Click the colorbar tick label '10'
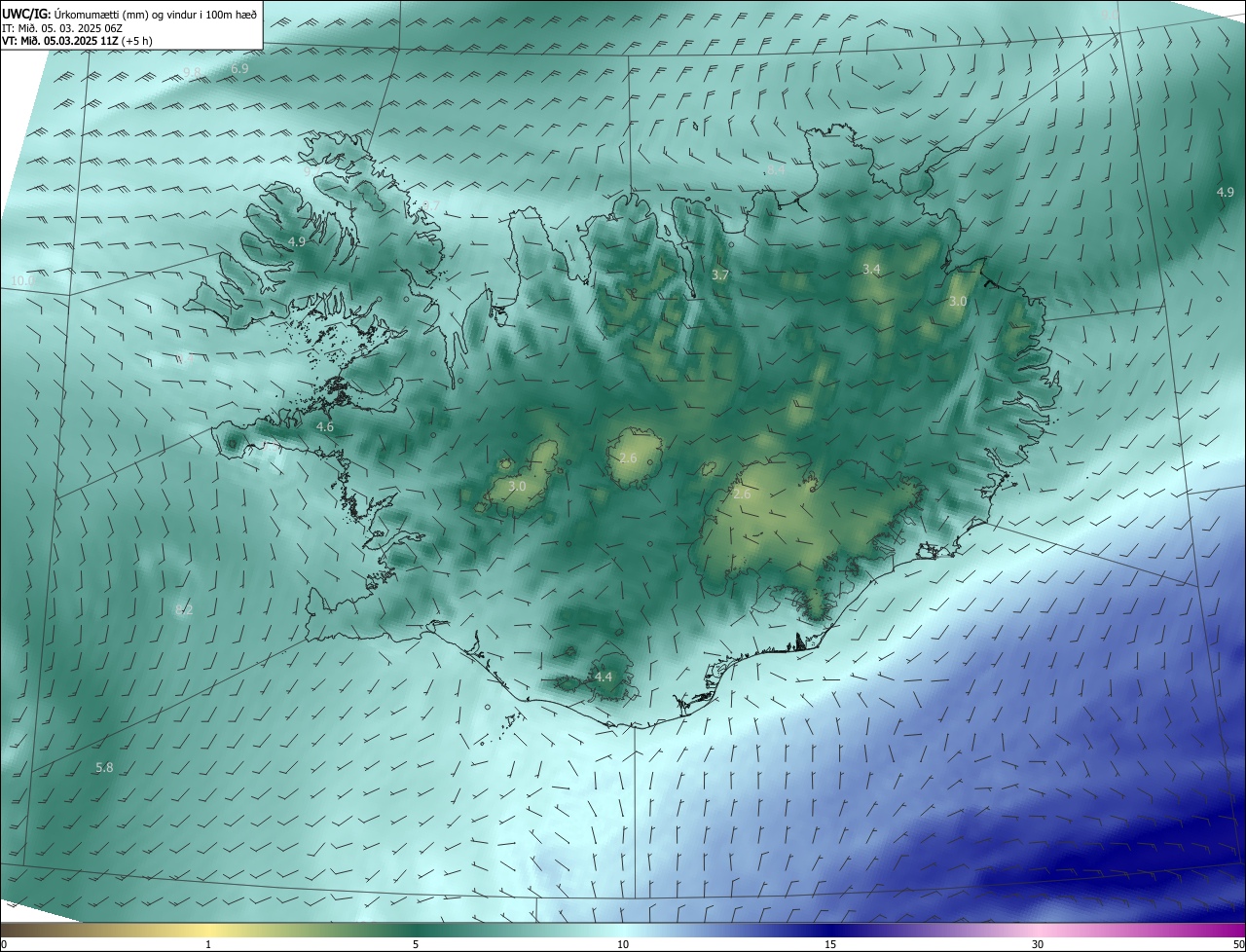The width and height of the screenshot is (1246, 952). (x=623, y=944)
